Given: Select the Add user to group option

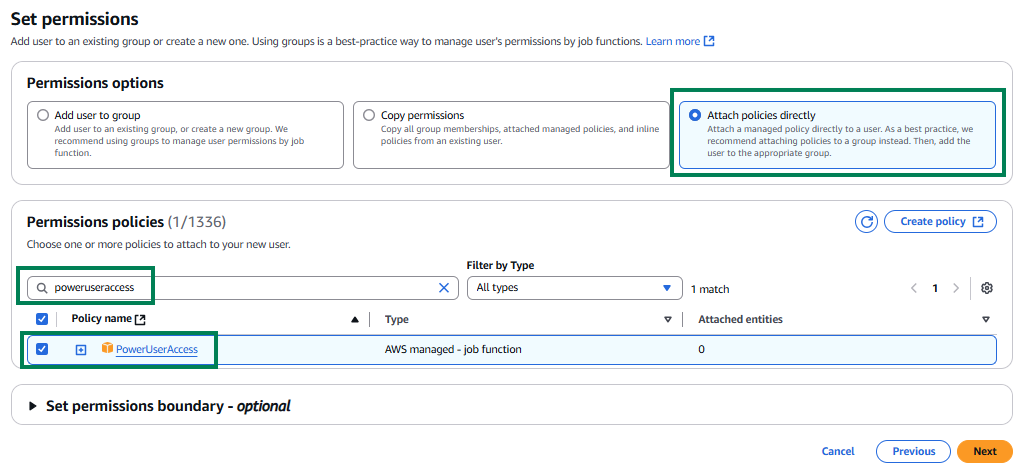Looking at the screenshot, I should pos(43,115).
